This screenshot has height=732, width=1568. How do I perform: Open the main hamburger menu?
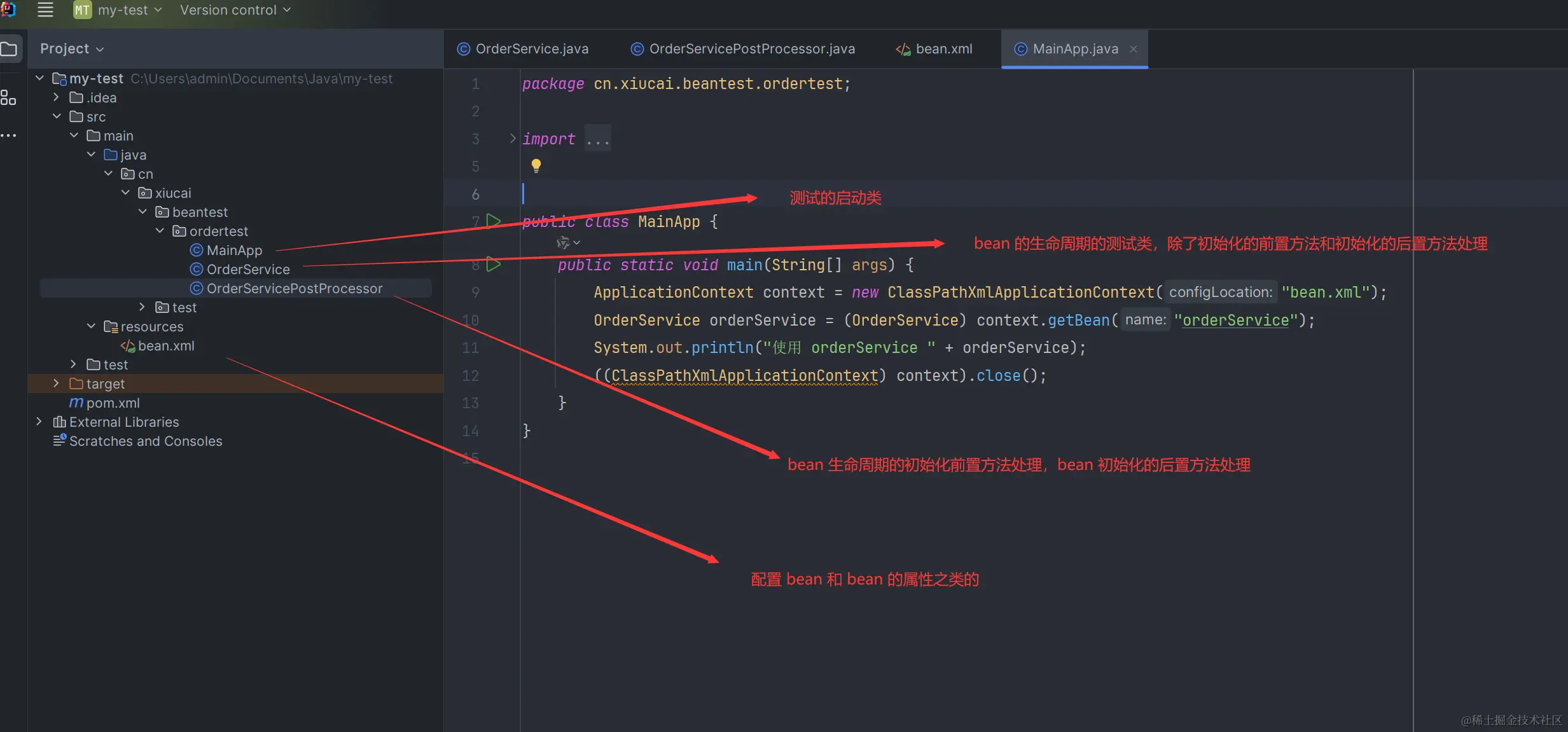45,10
